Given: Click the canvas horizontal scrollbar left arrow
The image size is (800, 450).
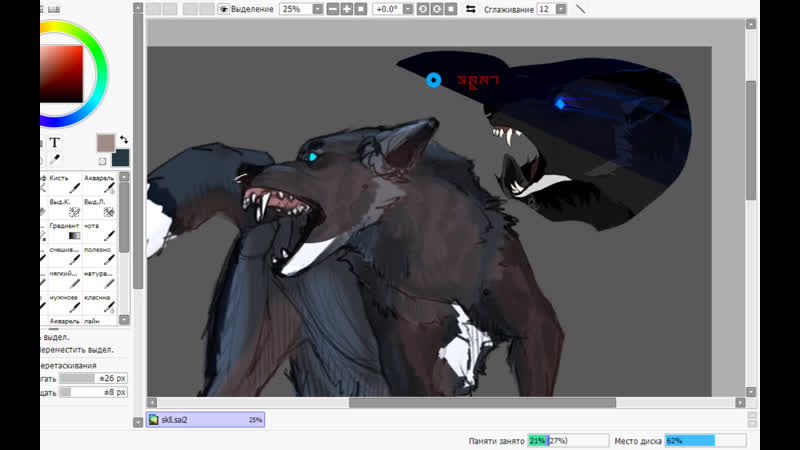Looking at the screenshot, I should click(152, 403).
